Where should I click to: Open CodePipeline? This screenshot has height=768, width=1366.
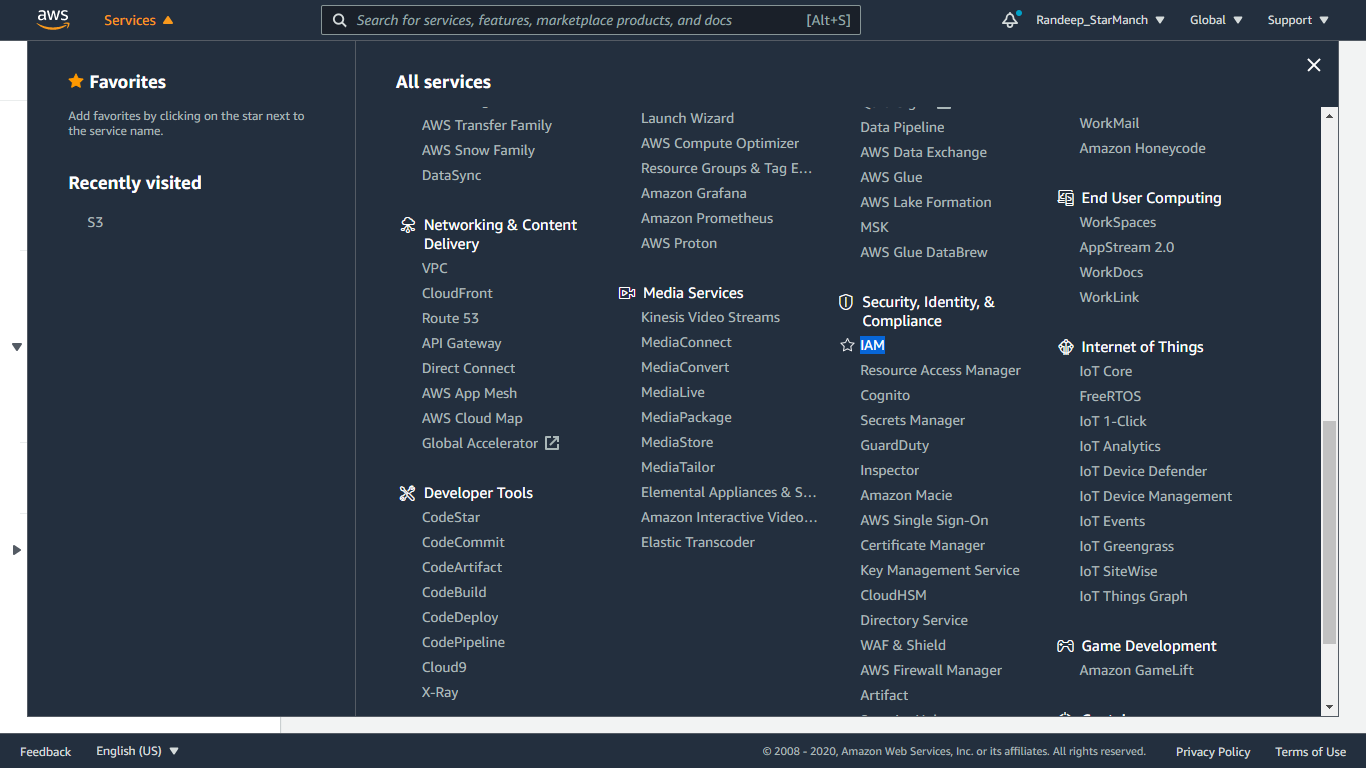463,642
